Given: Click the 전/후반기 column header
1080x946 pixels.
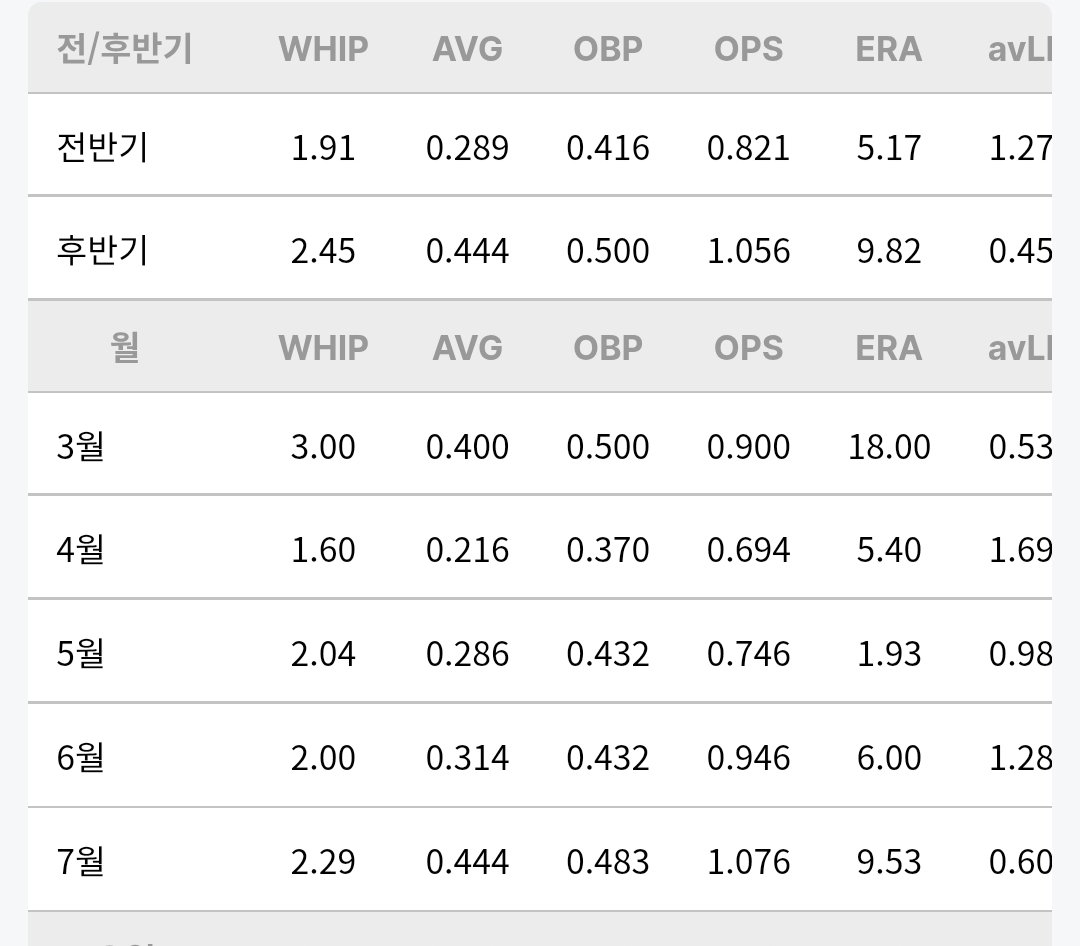Looking at the screenshot, I should [x=125, y=49].
